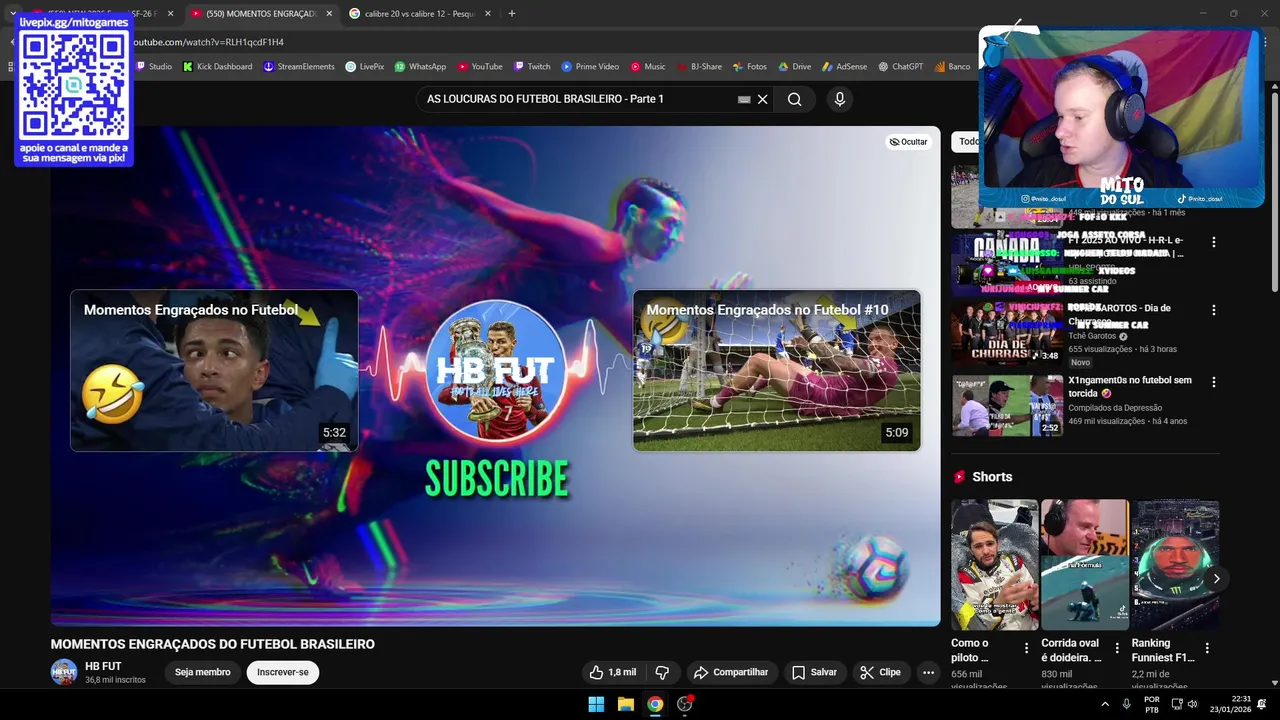Open 'Corrida oval é doideira' short thumbnail
Screen dimensions: 1280x720
(x=1085, y=565)
